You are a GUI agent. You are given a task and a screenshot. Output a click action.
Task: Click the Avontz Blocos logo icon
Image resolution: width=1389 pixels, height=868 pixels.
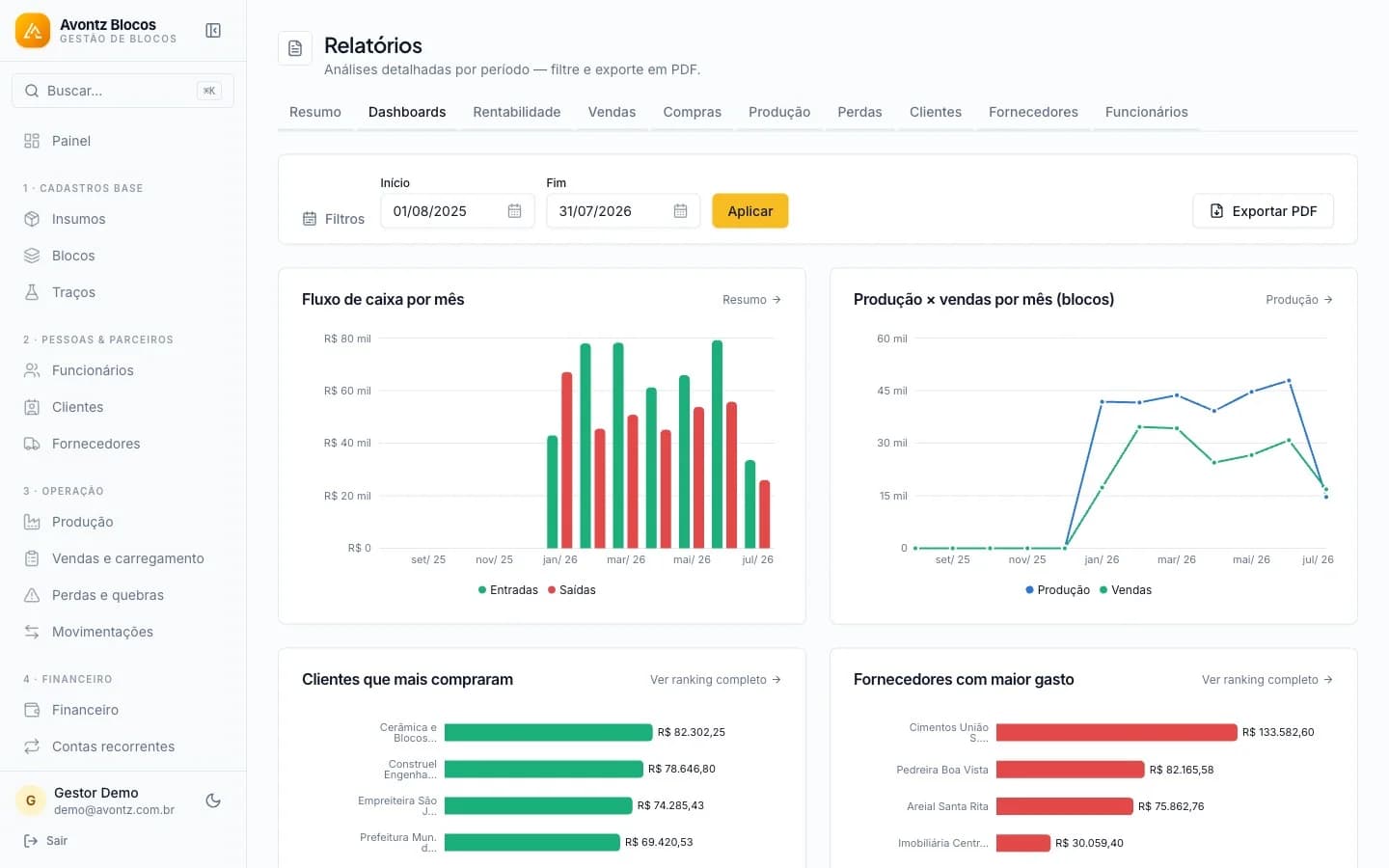[x=33, y=31]
